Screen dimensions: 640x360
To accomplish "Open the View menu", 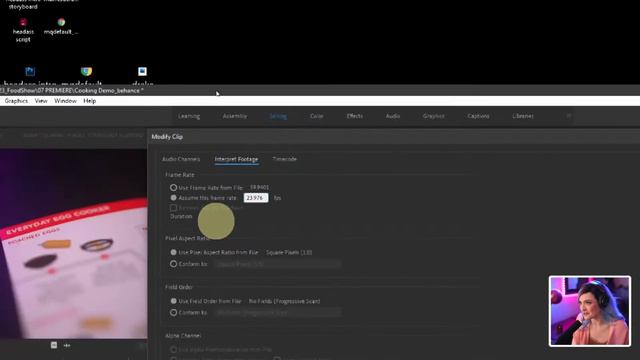I will (x=41, y=101).
